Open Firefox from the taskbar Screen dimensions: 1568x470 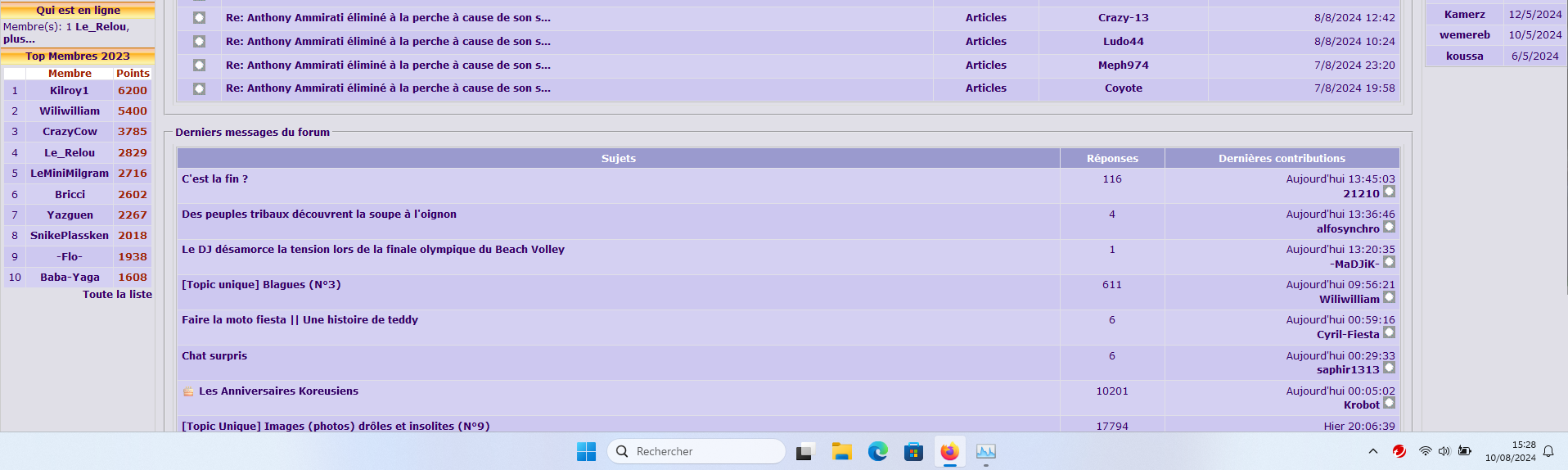tap(949, 451)
